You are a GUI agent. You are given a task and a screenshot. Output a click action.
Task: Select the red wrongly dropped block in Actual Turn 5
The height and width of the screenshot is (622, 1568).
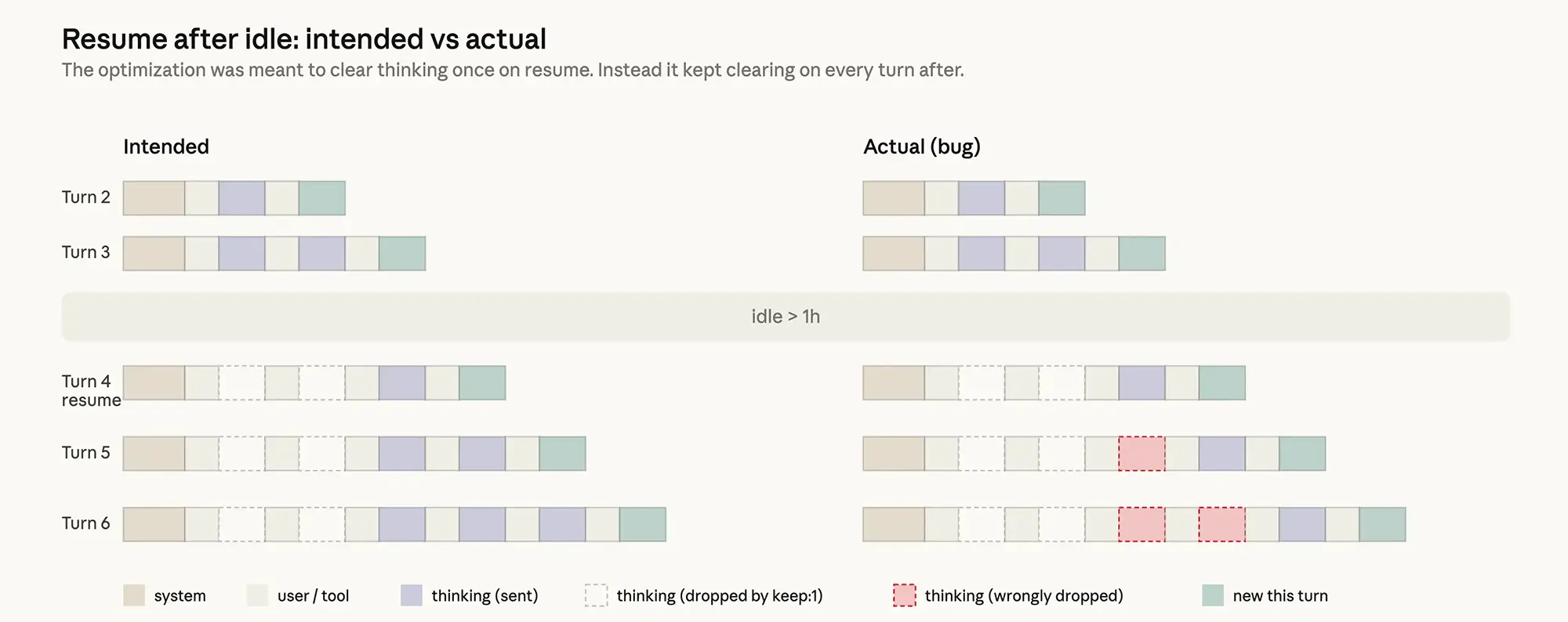[1142, 454]
